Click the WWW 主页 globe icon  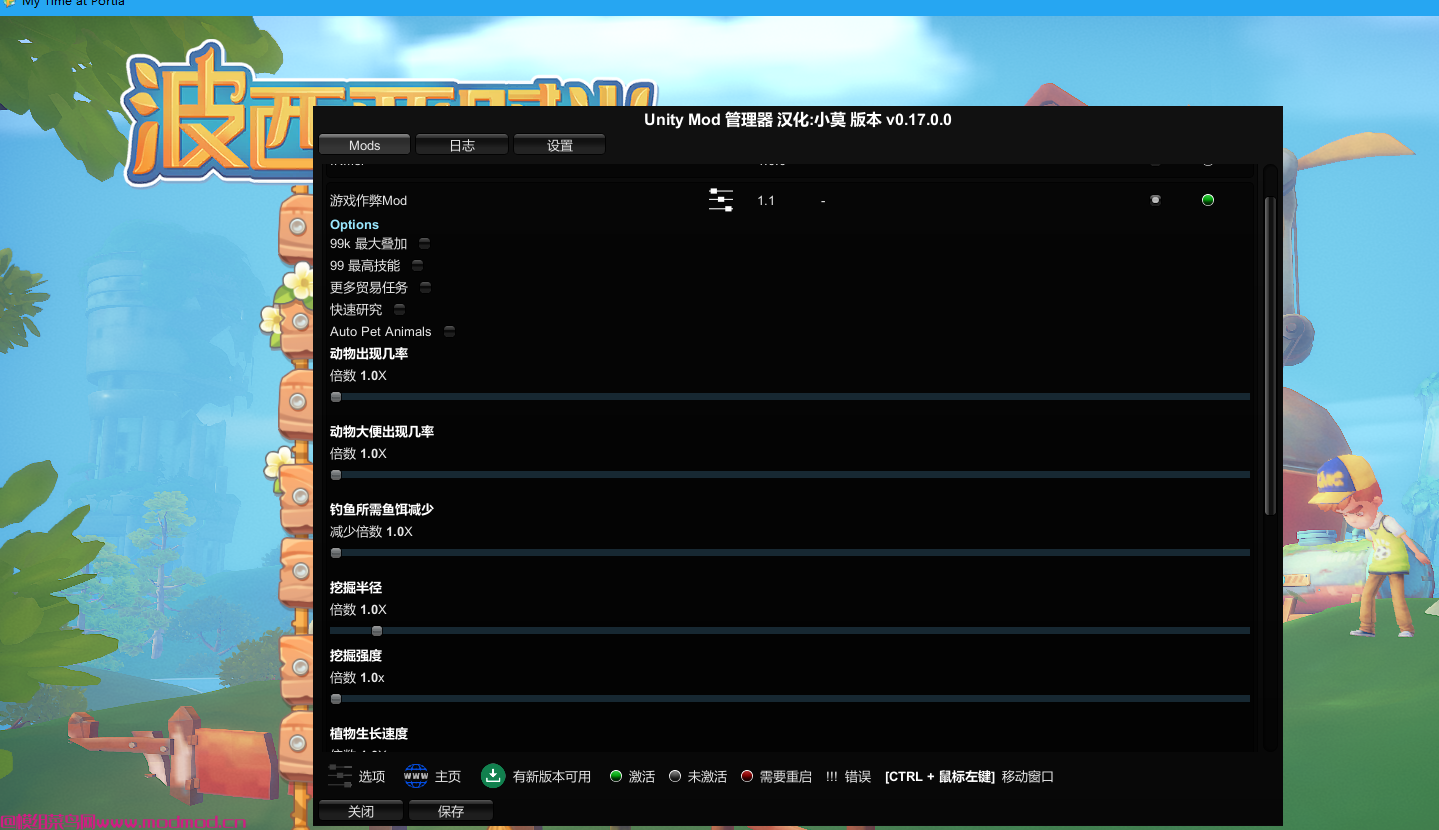tap(414, 776)
